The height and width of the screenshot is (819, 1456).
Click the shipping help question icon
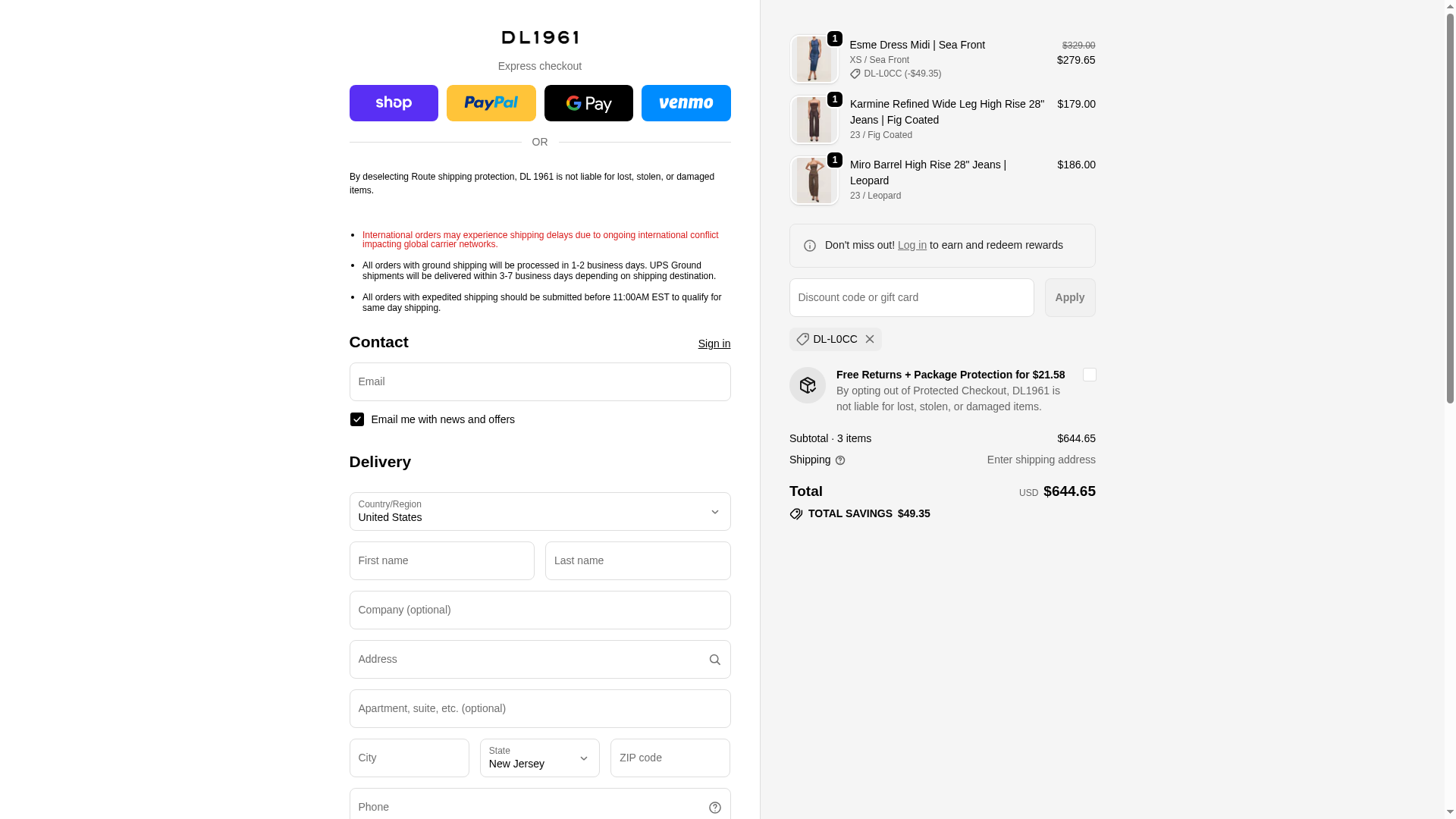pos(840,460)
